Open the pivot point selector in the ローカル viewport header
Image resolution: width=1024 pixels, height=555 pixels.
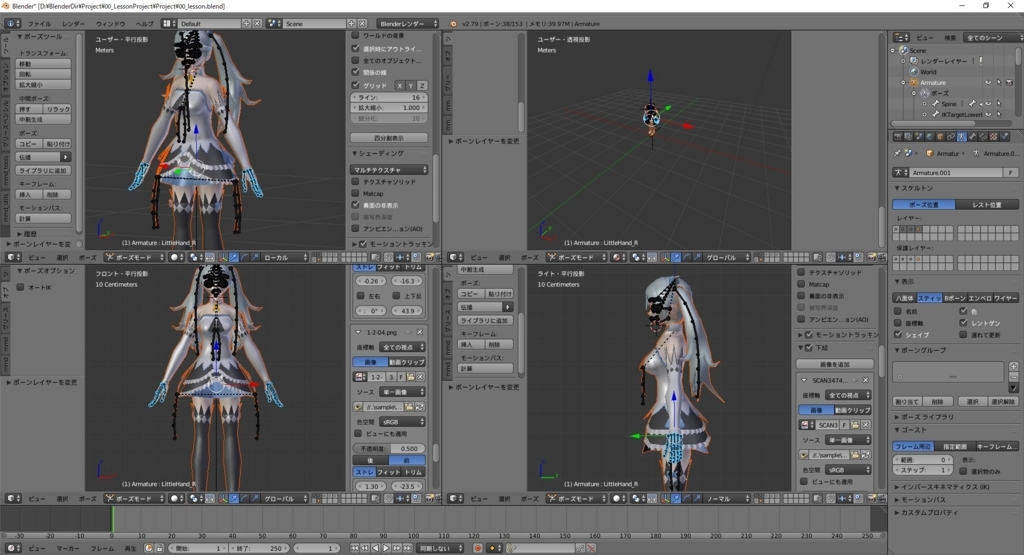click(195, 257)
